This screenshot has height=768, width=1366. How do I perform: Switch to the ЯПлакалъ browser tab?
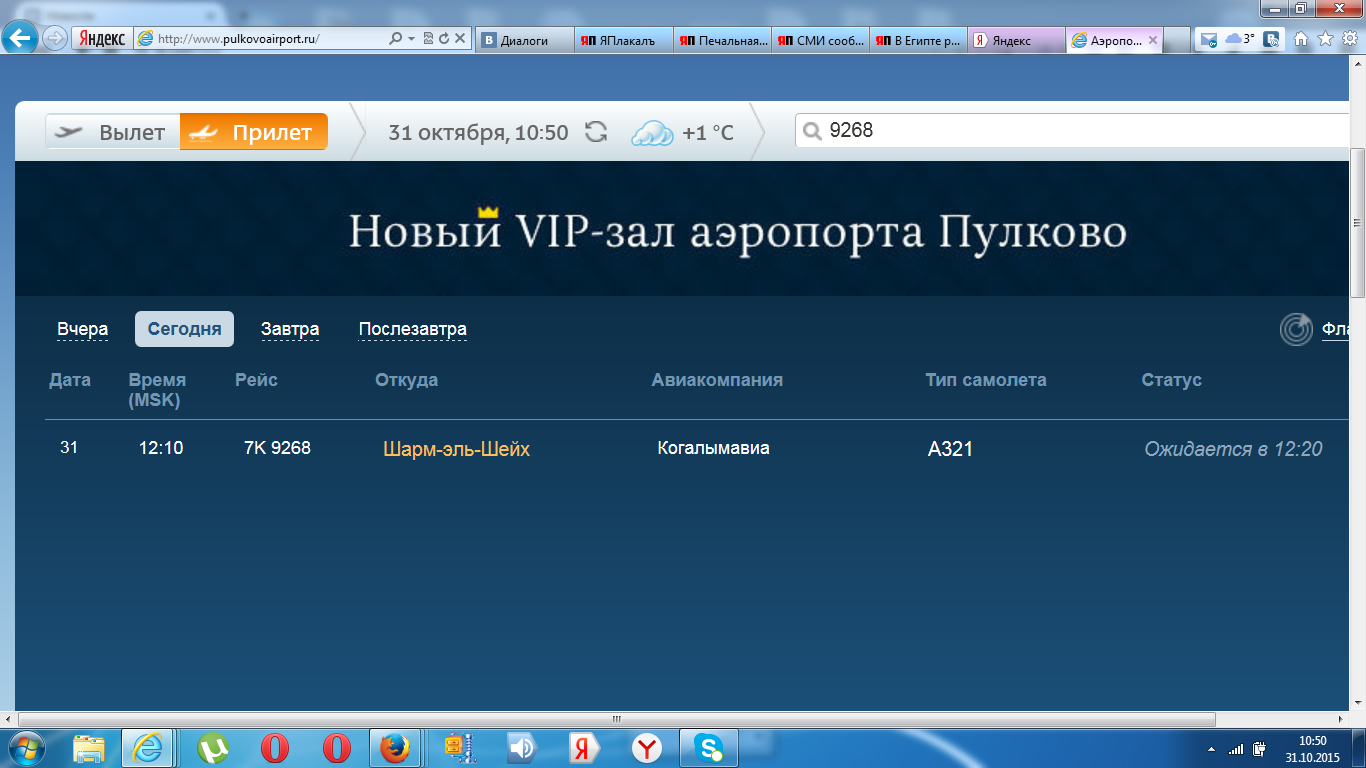624,40
